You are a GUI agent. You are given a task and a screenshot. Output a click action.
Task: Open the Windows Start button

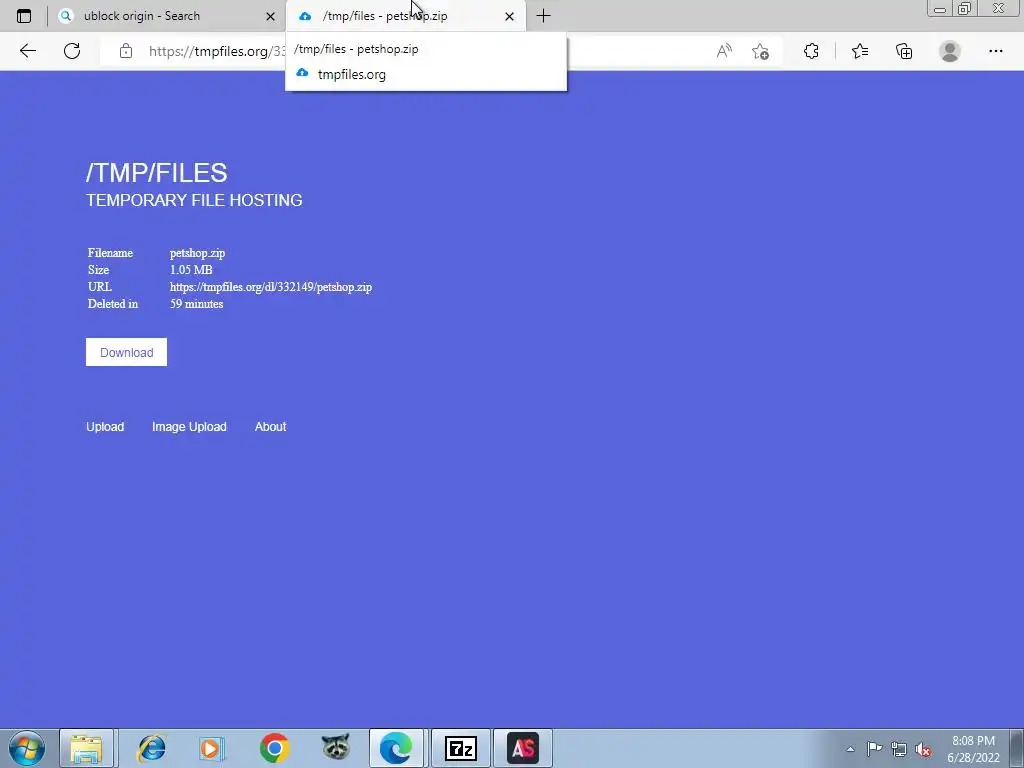click(x=27, y=748)
